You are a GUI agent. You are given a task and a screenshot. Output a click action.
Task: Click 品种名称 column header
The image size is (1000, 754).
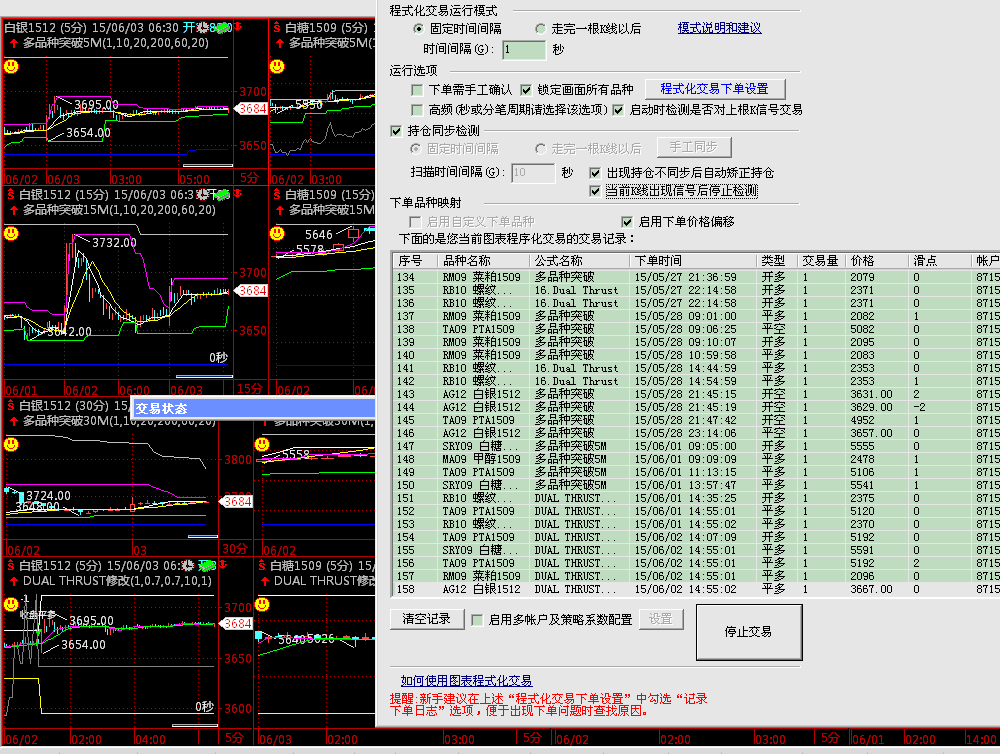(483, 261)
